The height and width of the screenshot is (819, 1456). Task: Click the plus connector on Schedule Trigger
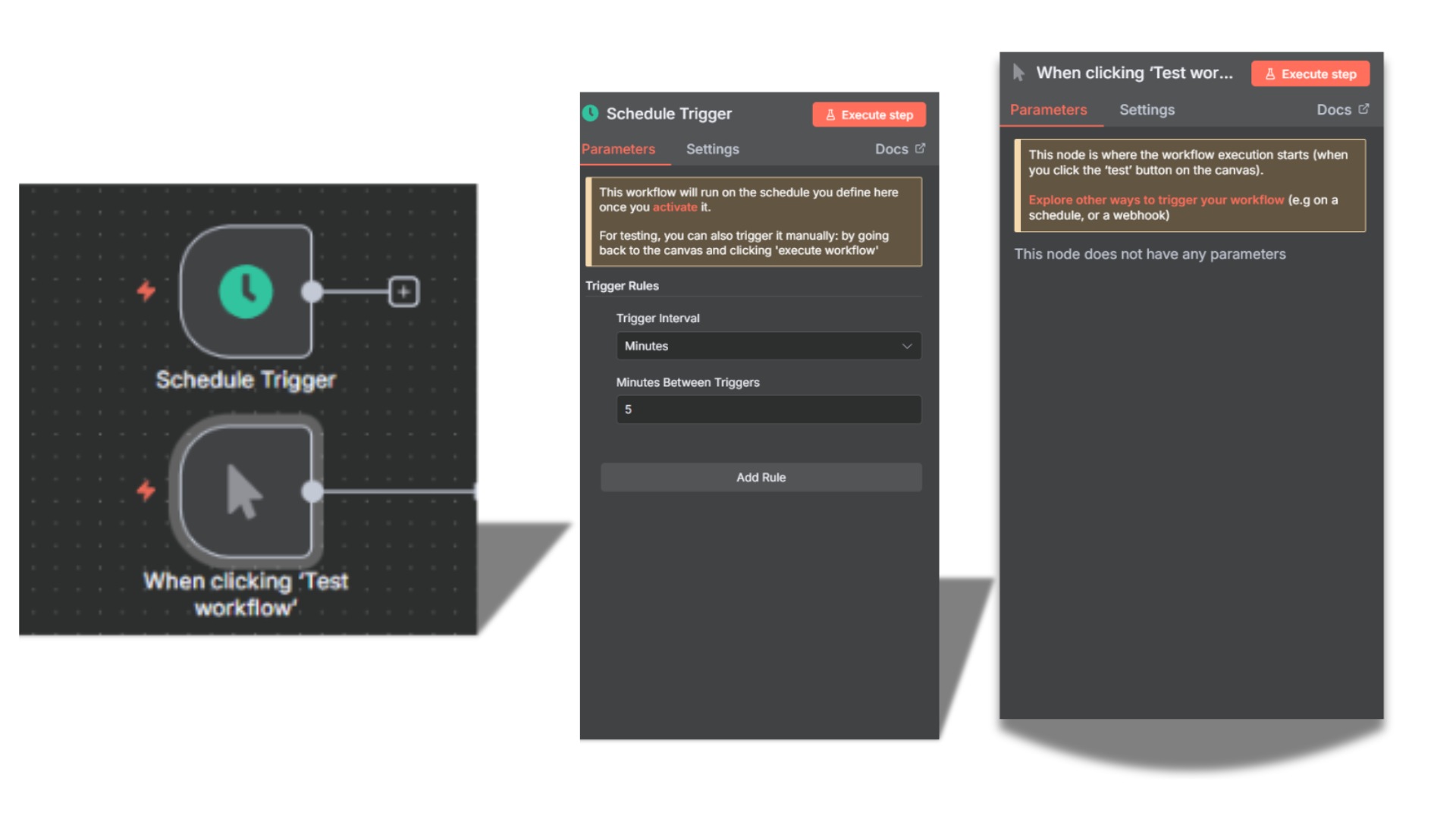pos(403,291)
